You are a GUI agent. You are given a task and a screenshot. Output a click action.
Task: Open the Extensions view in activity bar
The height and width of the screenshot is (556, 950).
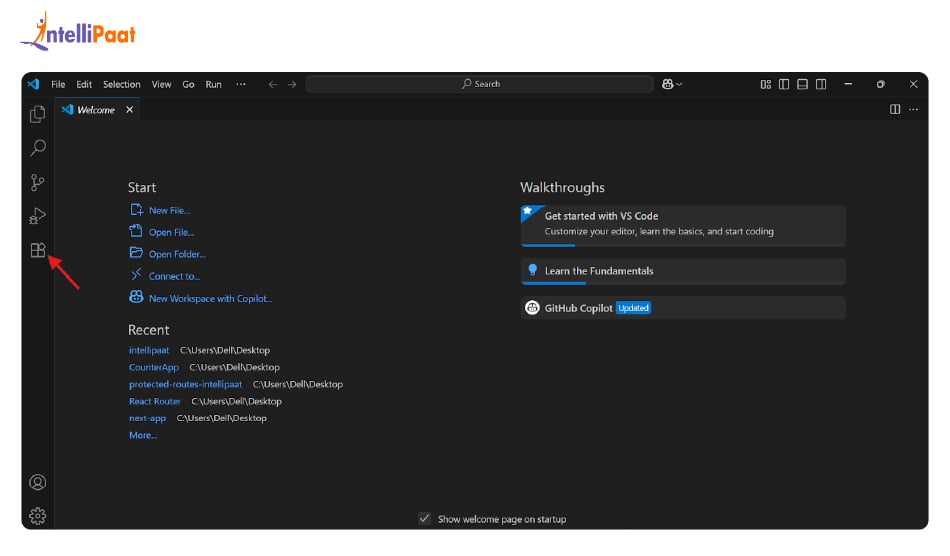pyautogui.click(x=38, y=250)
